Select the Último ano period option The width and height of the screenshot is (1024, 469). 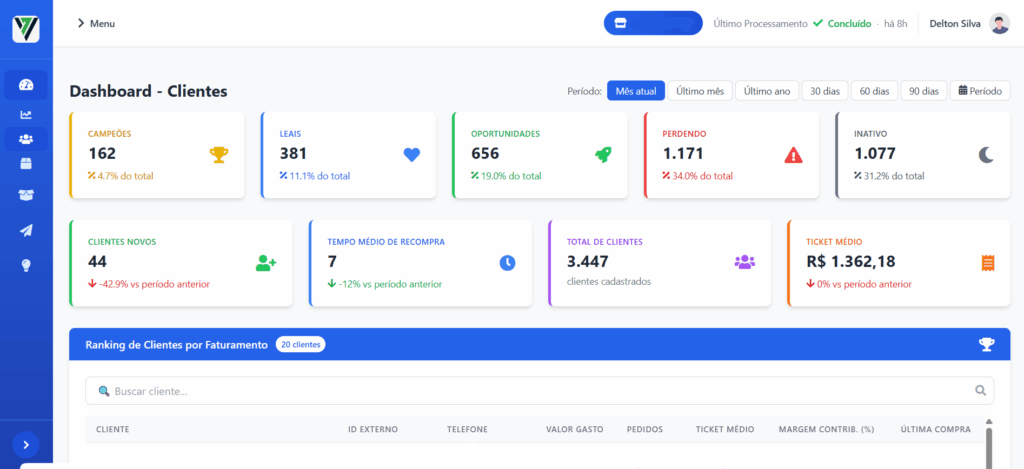767,91
